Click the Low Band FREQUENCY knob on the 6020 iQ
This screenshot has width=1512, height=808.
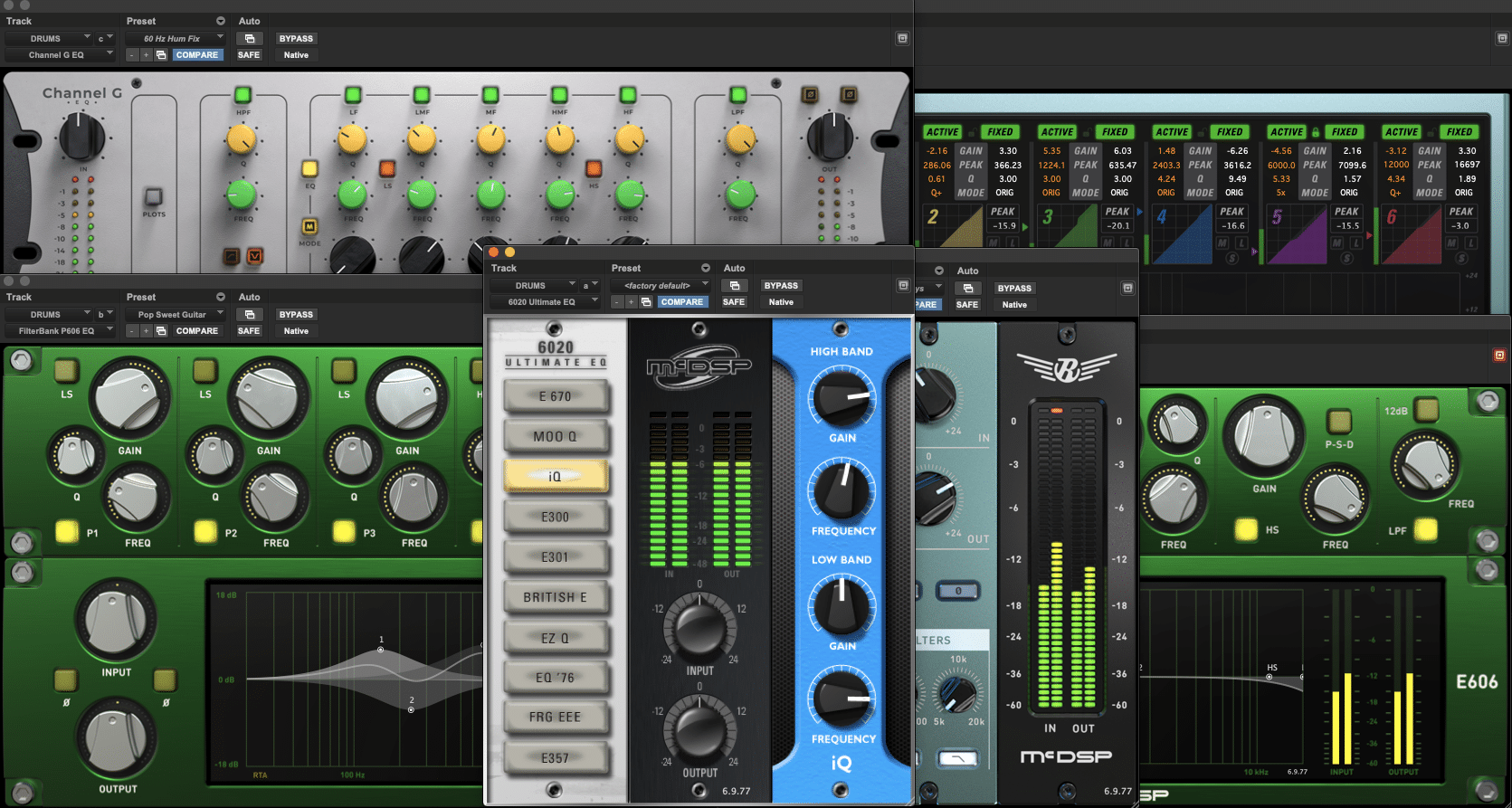842,698
